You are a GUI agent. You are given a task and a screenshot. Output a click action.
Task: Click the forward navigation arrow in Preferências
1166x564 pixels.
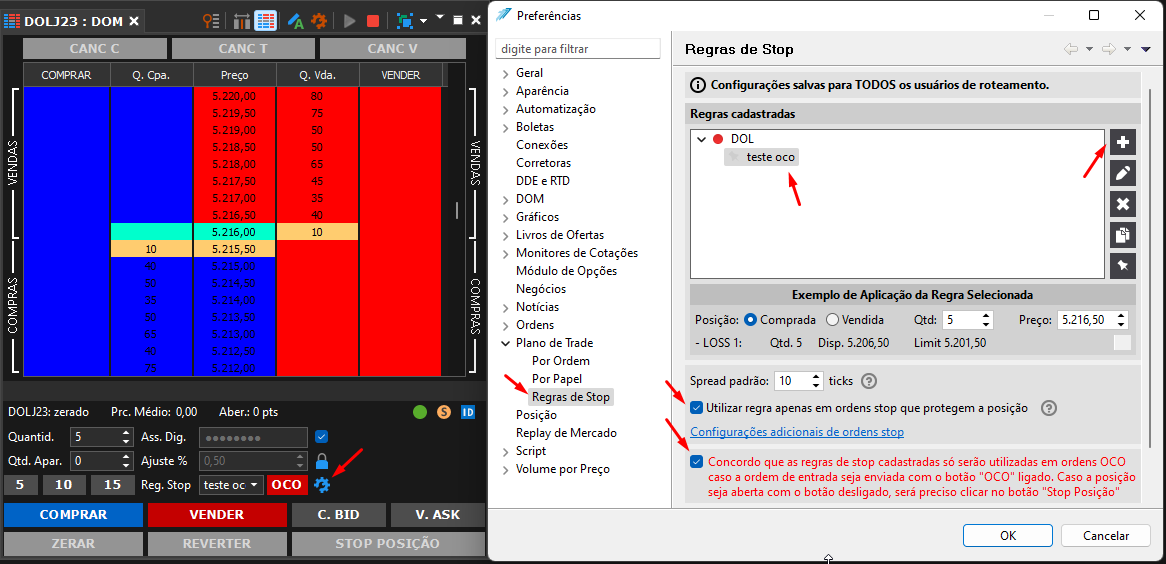click(x=1109, y=49)
